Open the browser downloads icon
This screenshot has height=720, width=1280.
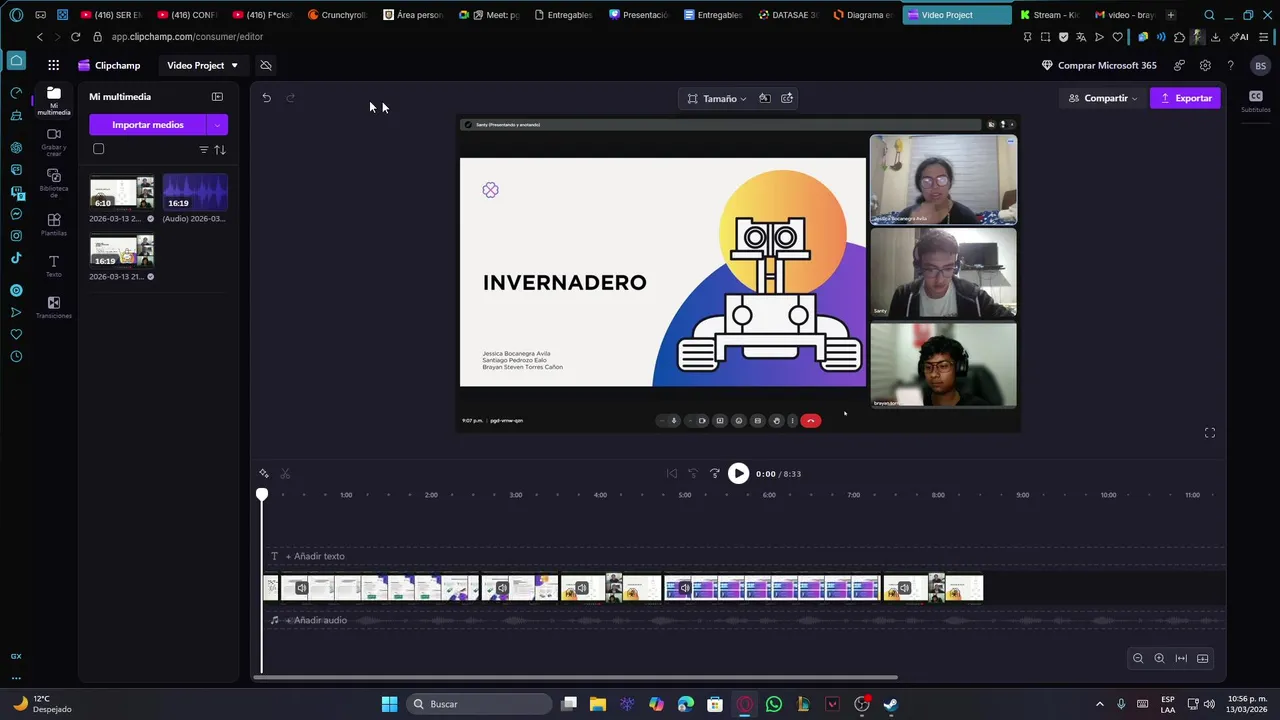coord(1216,37)
